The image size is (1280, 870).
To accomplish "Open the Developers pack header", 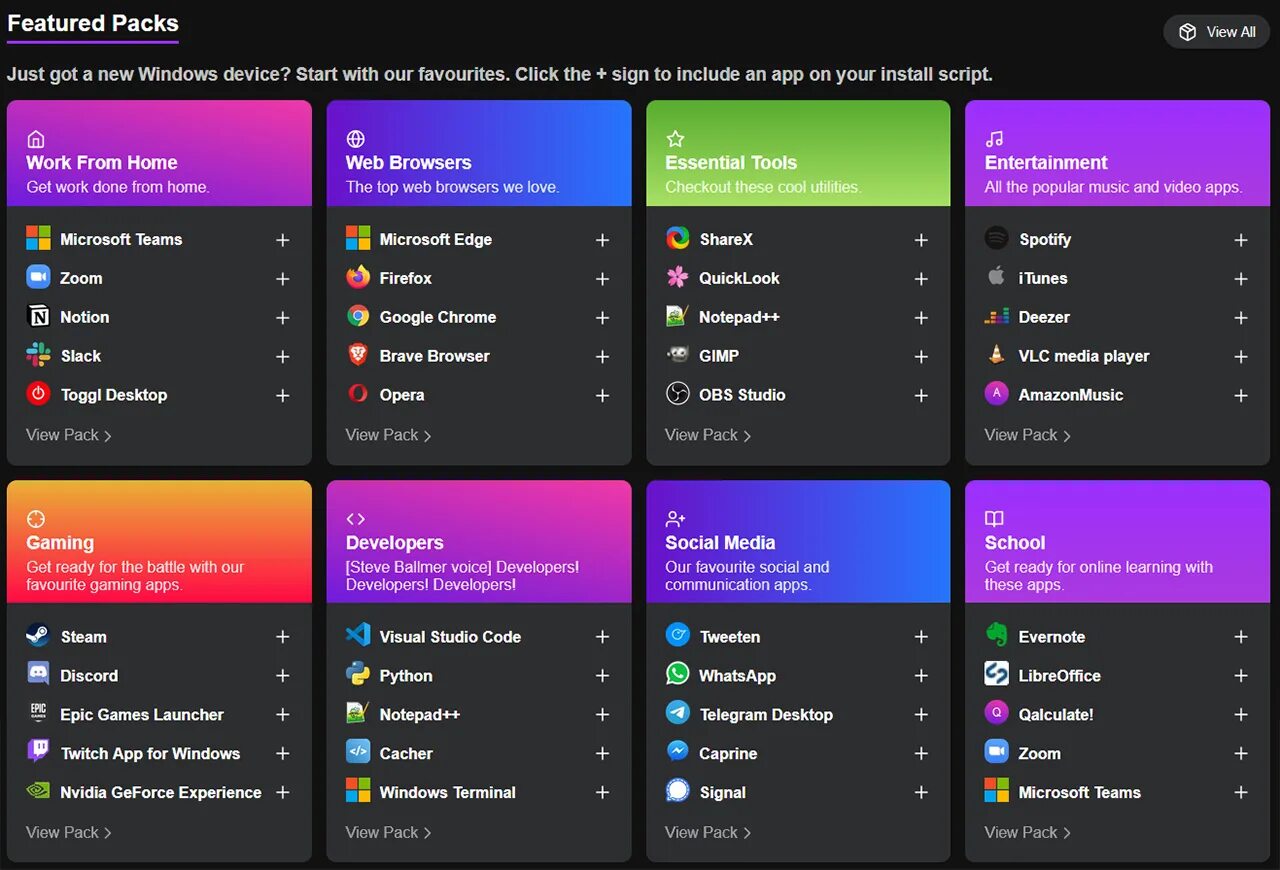I will (479, 542).
